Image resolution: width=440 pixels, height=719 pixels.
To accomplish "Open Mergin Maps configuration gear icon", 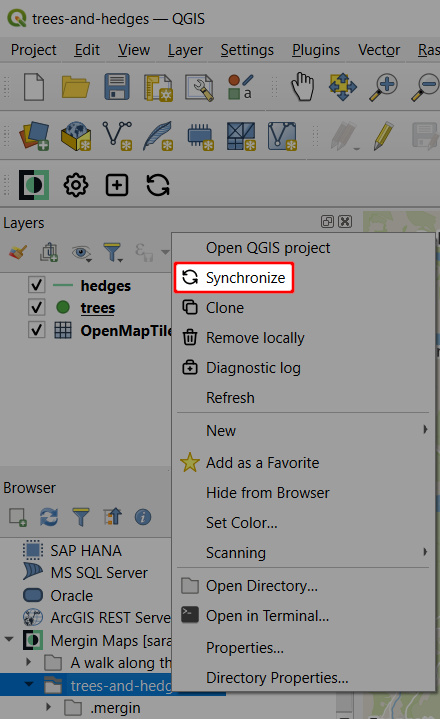I will [76, 185].
